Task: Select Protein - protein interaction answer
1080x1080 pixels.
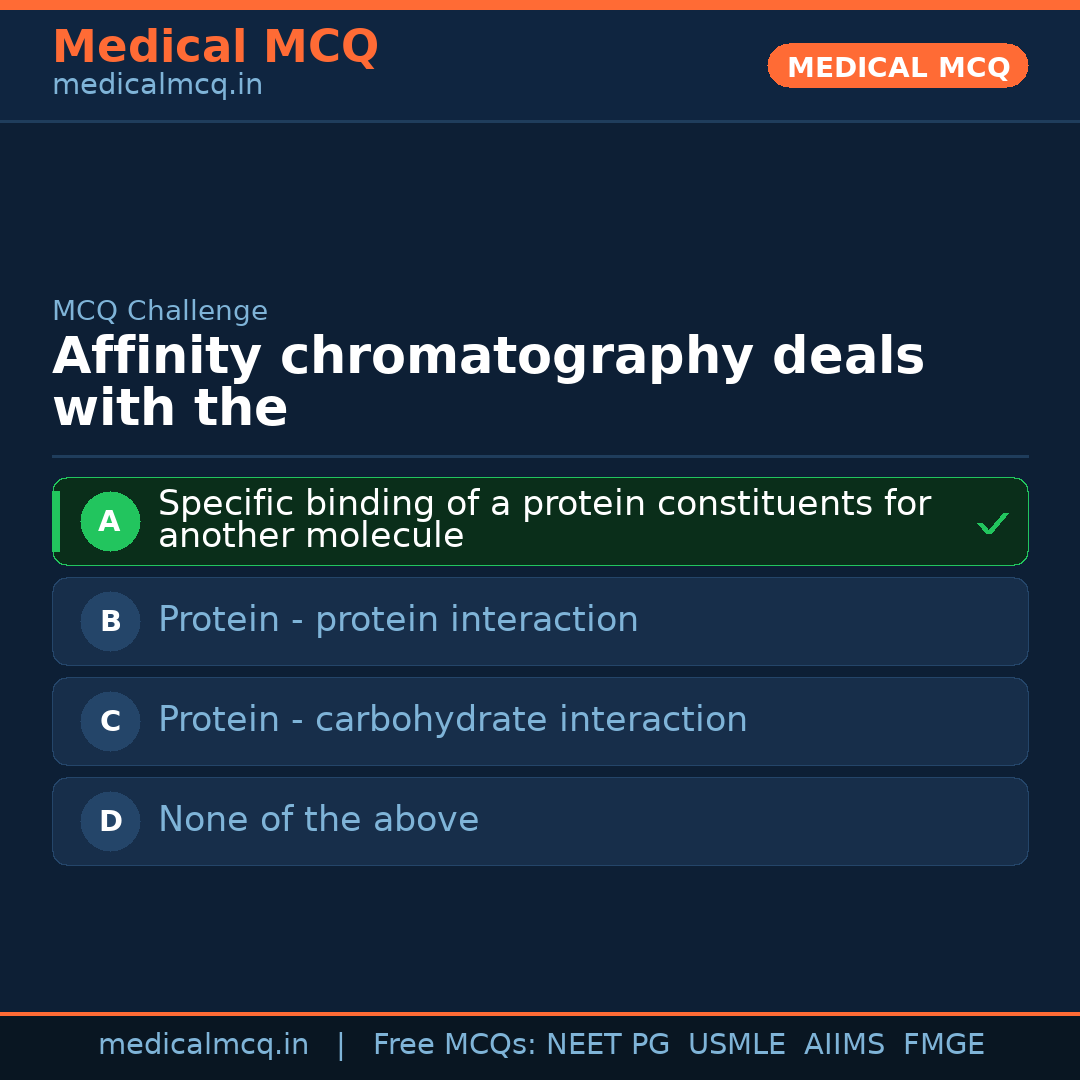Action: pos(398,620)
